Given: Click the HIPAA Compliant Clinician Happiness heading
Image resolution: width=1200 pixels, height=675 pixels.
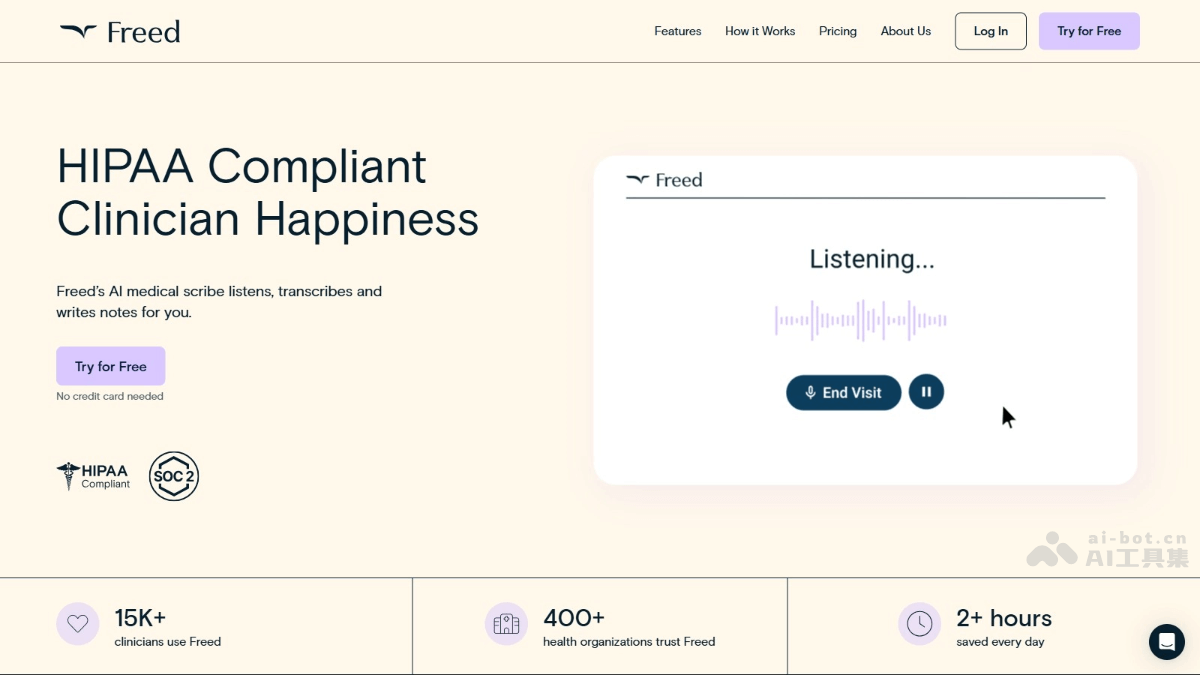Looking at the screenshot, I should [x=267, y=192].
